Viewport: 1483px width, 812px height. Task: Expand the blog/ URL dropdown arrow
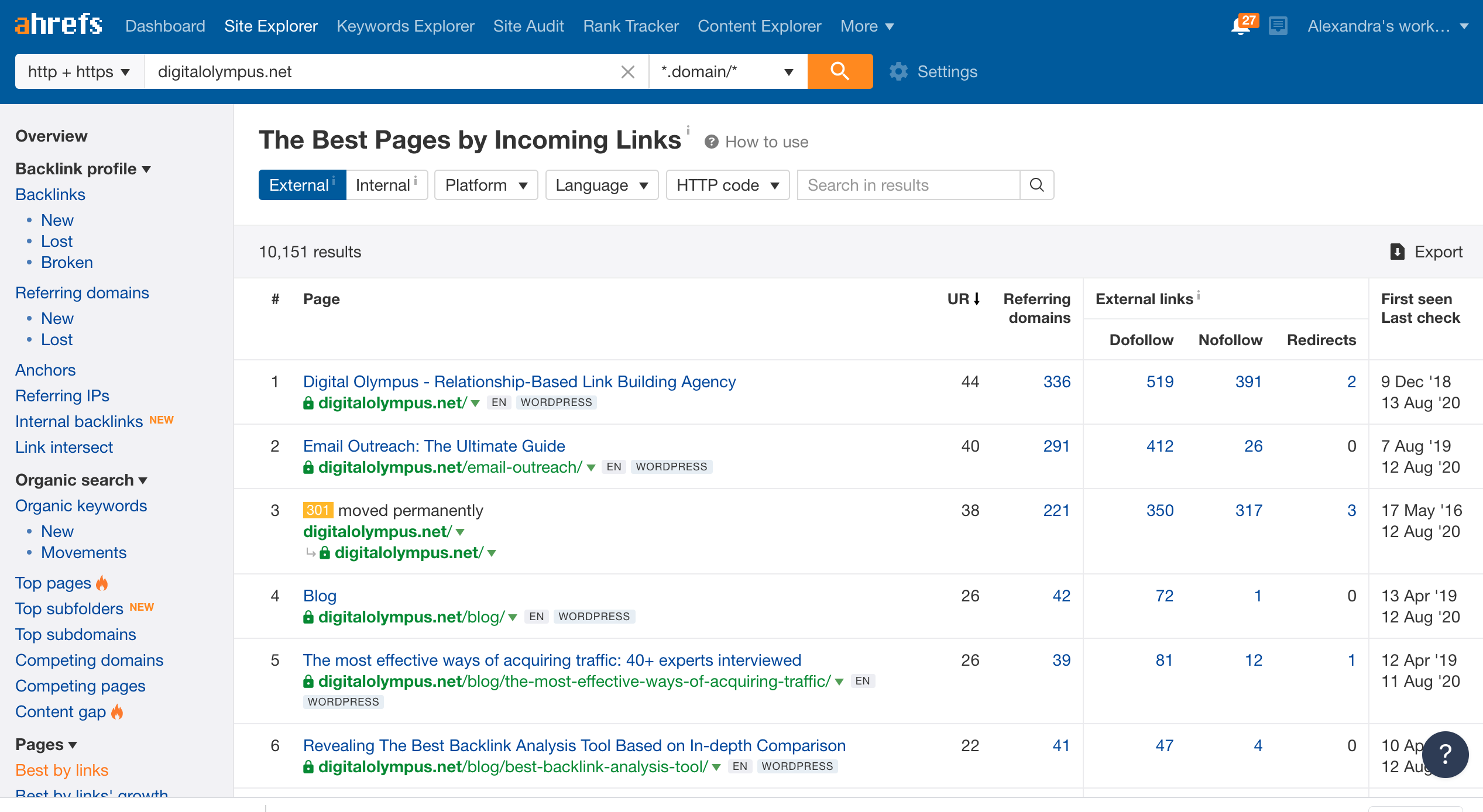point(513,617)
